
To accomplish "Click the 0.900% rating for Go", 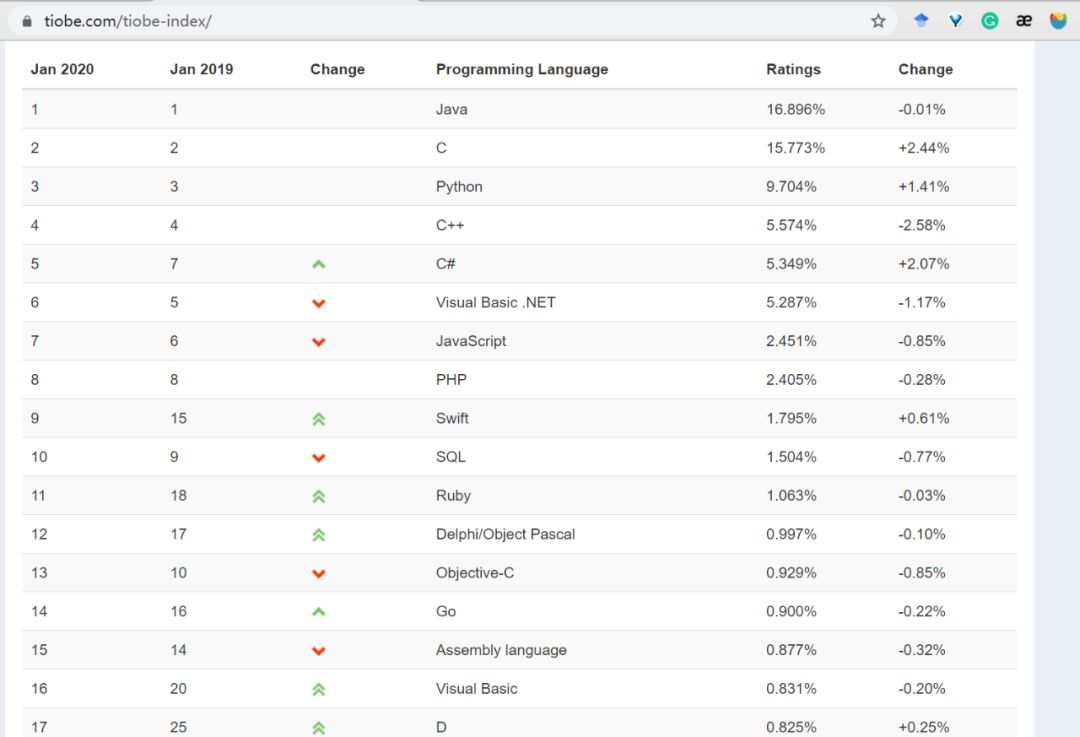I will (791, 611).
